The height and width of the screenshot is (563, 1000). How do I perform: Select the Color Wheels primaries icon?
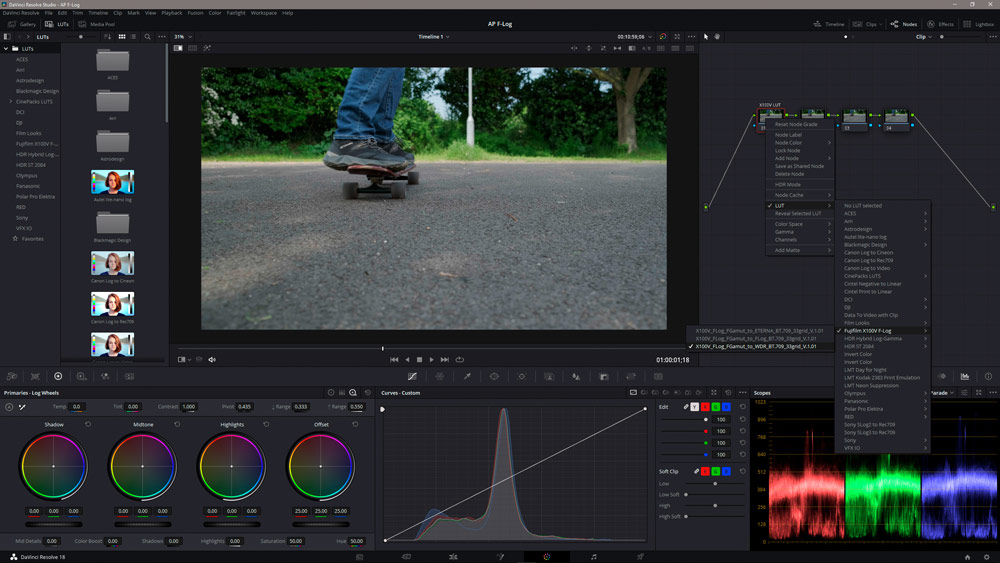58,377
